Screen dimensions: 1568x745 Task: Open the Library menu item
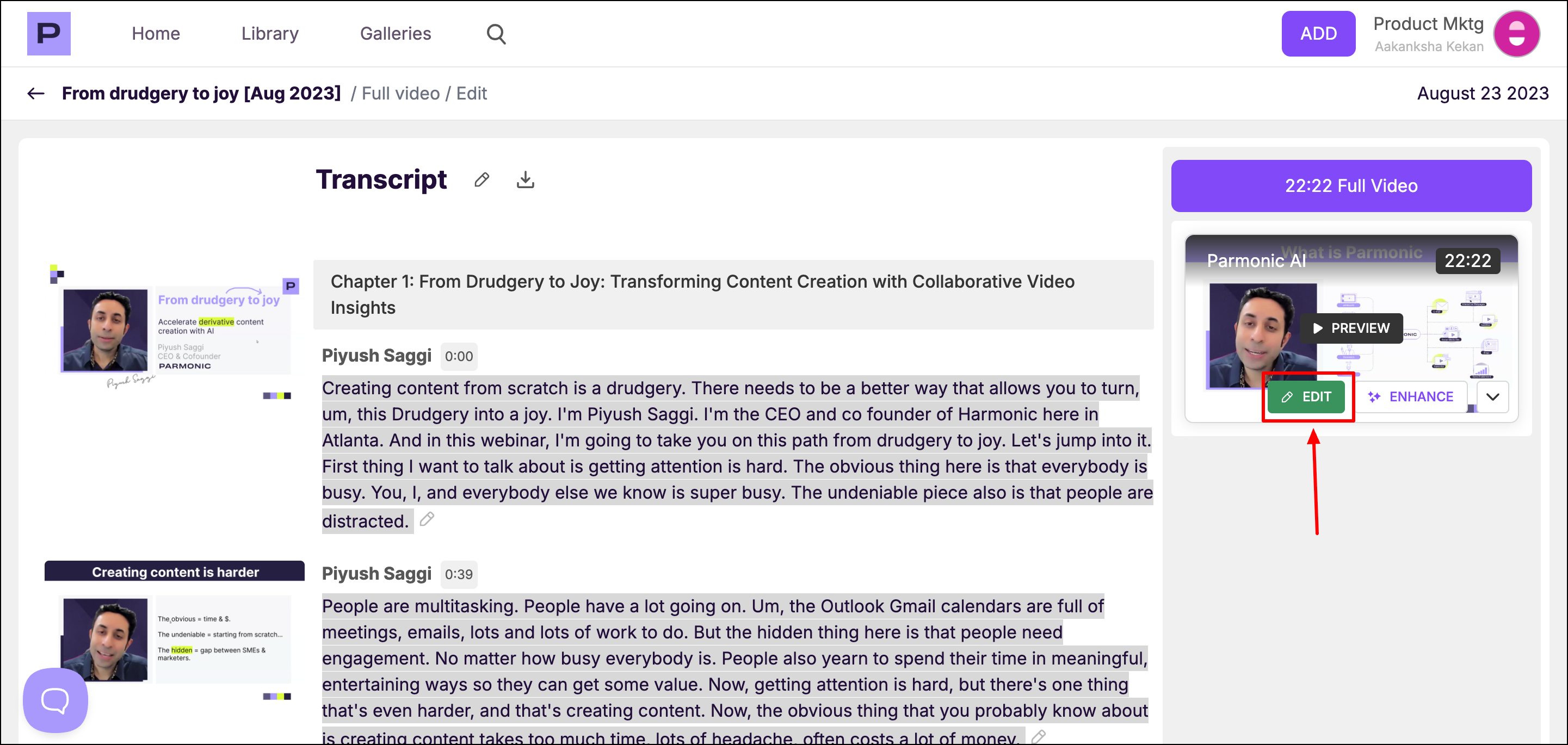pyautogui.click(x=270, y=34)
